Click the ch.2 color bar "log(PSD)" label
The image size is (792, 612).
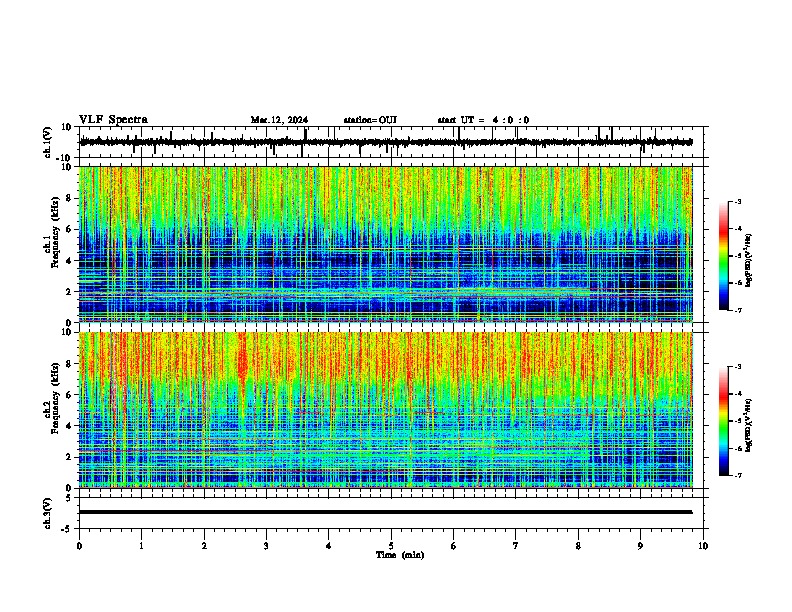pos(749,426)
